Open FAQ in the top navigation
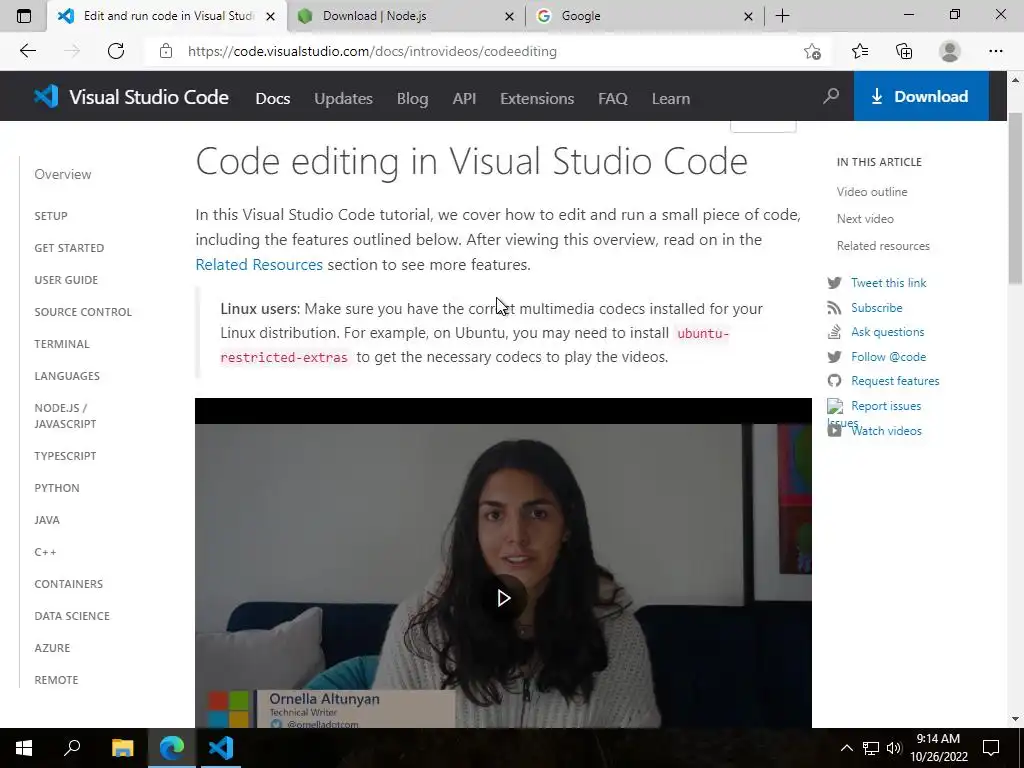 pyautogui.click(x=613, y=99)
